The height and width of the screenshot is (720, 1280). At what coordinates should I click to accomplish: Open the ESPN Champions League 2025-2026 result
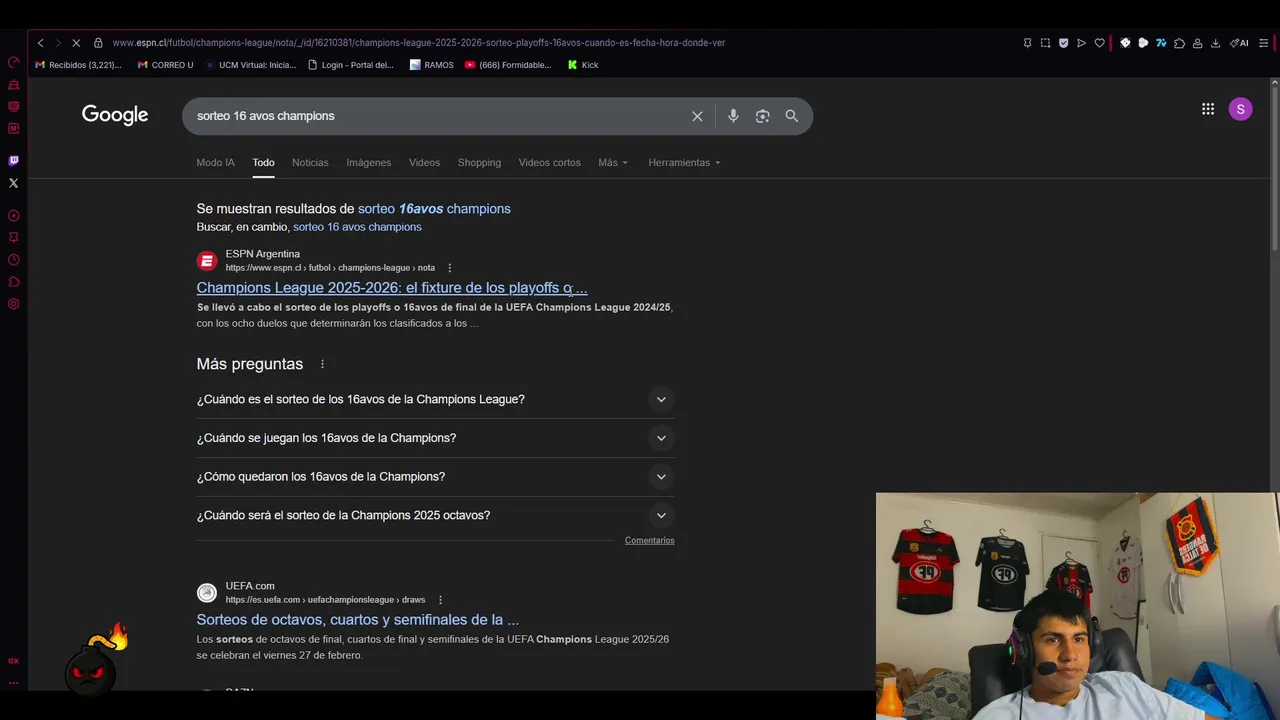pyautogui.click(x=392, y=287)
